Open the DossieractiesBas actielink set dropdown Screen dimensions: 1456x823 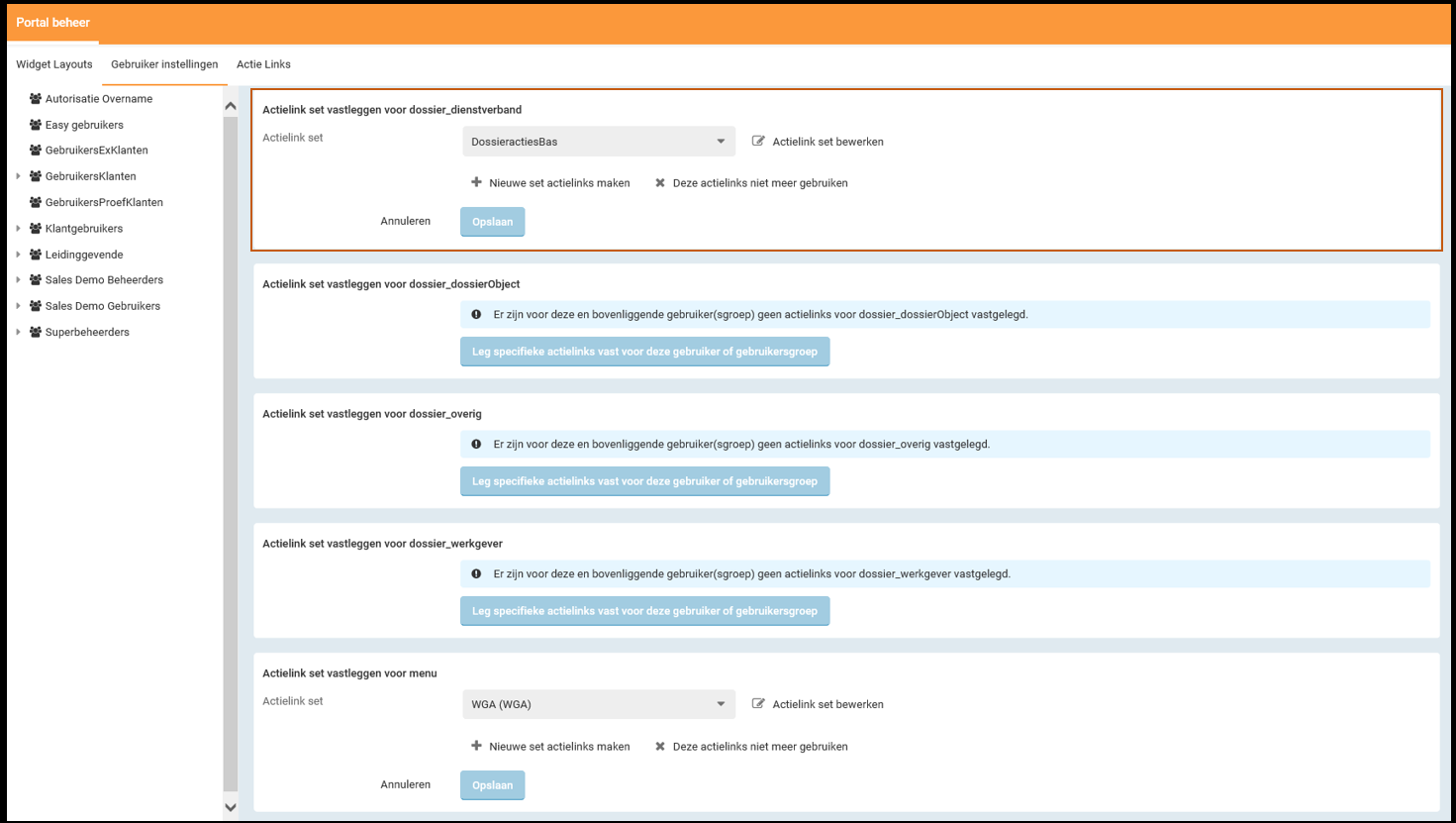click(598, 142)
